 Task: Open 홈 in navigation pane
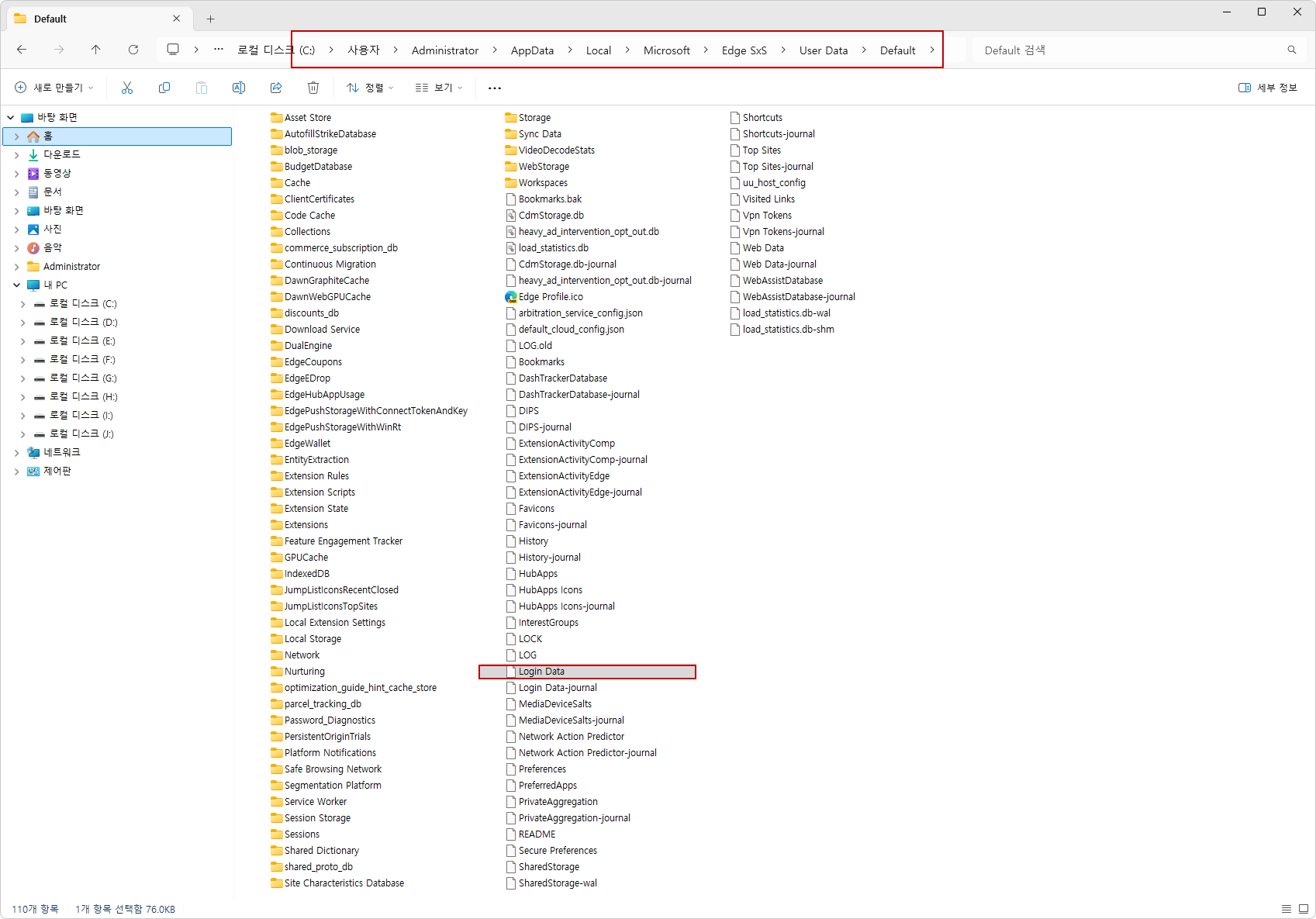(x=118, y=136)
